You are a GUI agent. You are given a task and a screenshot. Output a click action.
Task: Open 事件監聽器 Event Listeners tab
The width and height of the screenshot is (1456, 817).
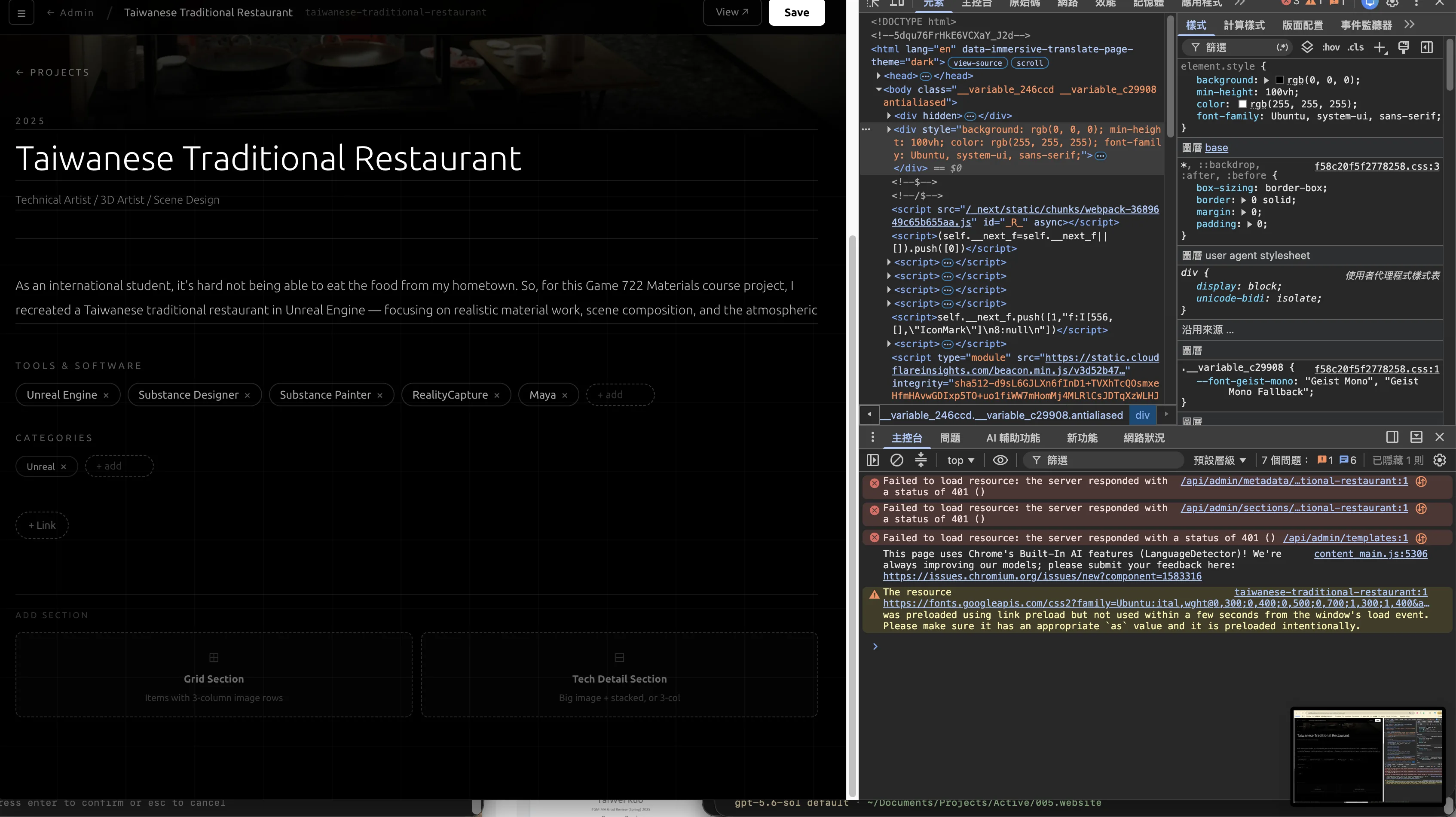click(x=1366, y=25)
